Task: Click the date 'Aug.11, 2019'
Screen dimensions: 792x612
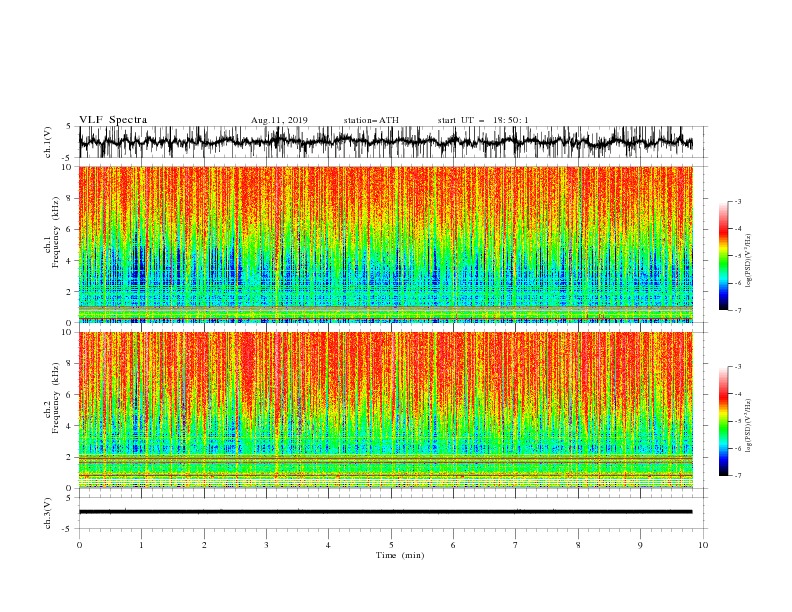Action: tap(279, 120)
